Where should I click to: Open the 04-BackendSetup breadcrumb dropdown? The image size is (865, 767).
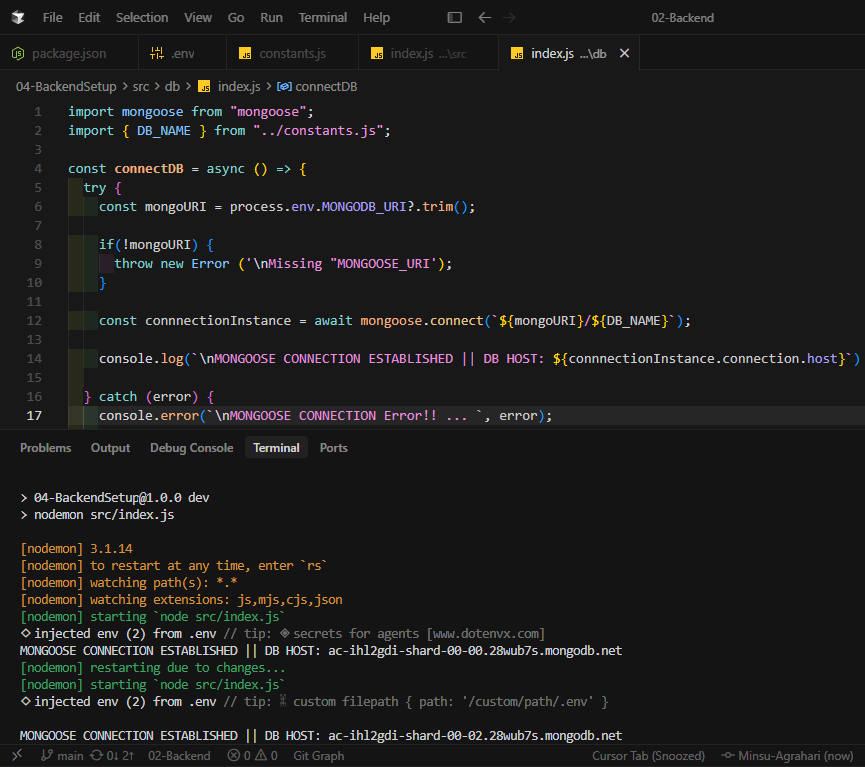(65, 86)
